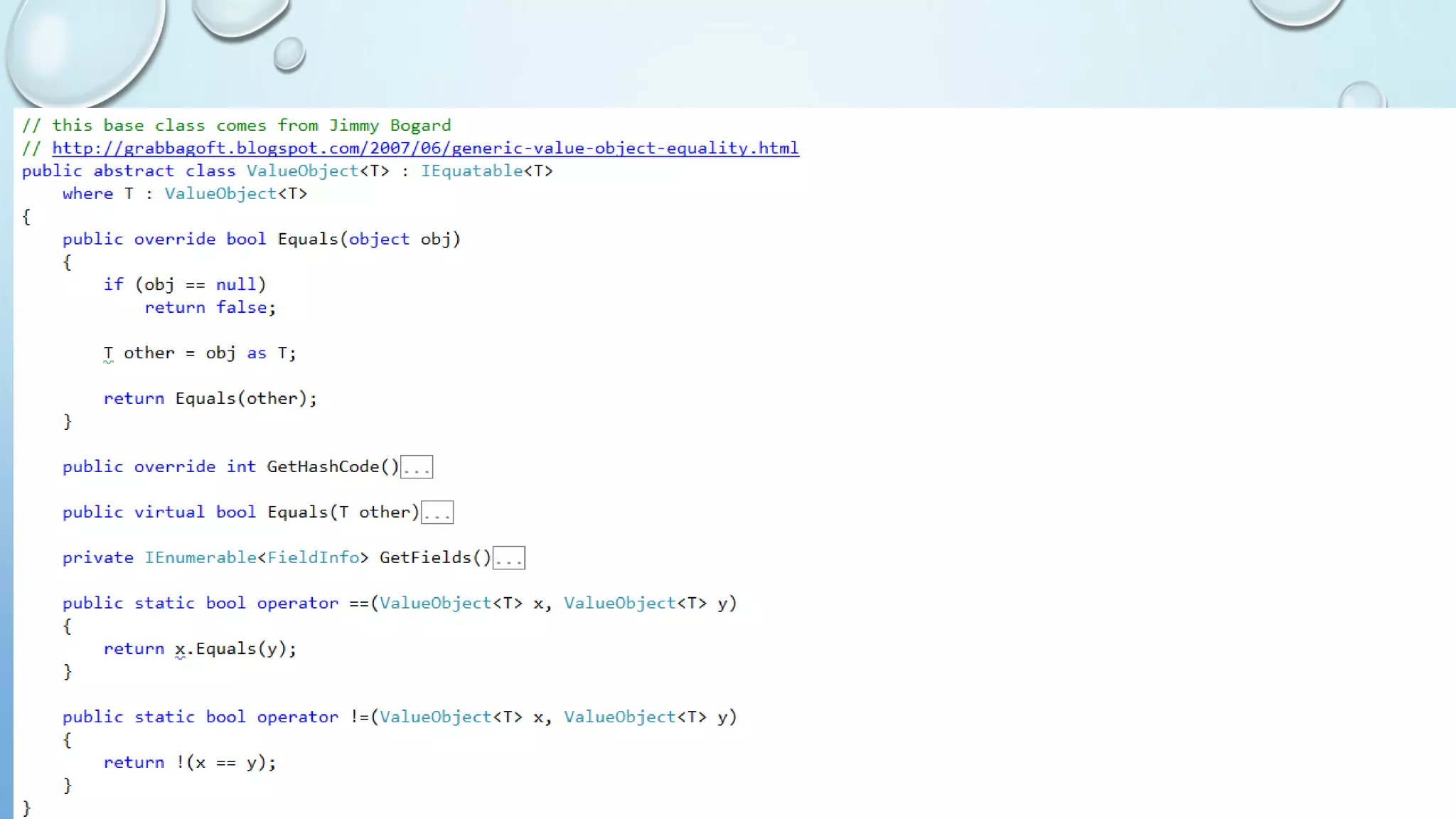Click the squiggly-underlined x in x.Equals(y)
1456x819 pixels.
click(x=180, y=649)
